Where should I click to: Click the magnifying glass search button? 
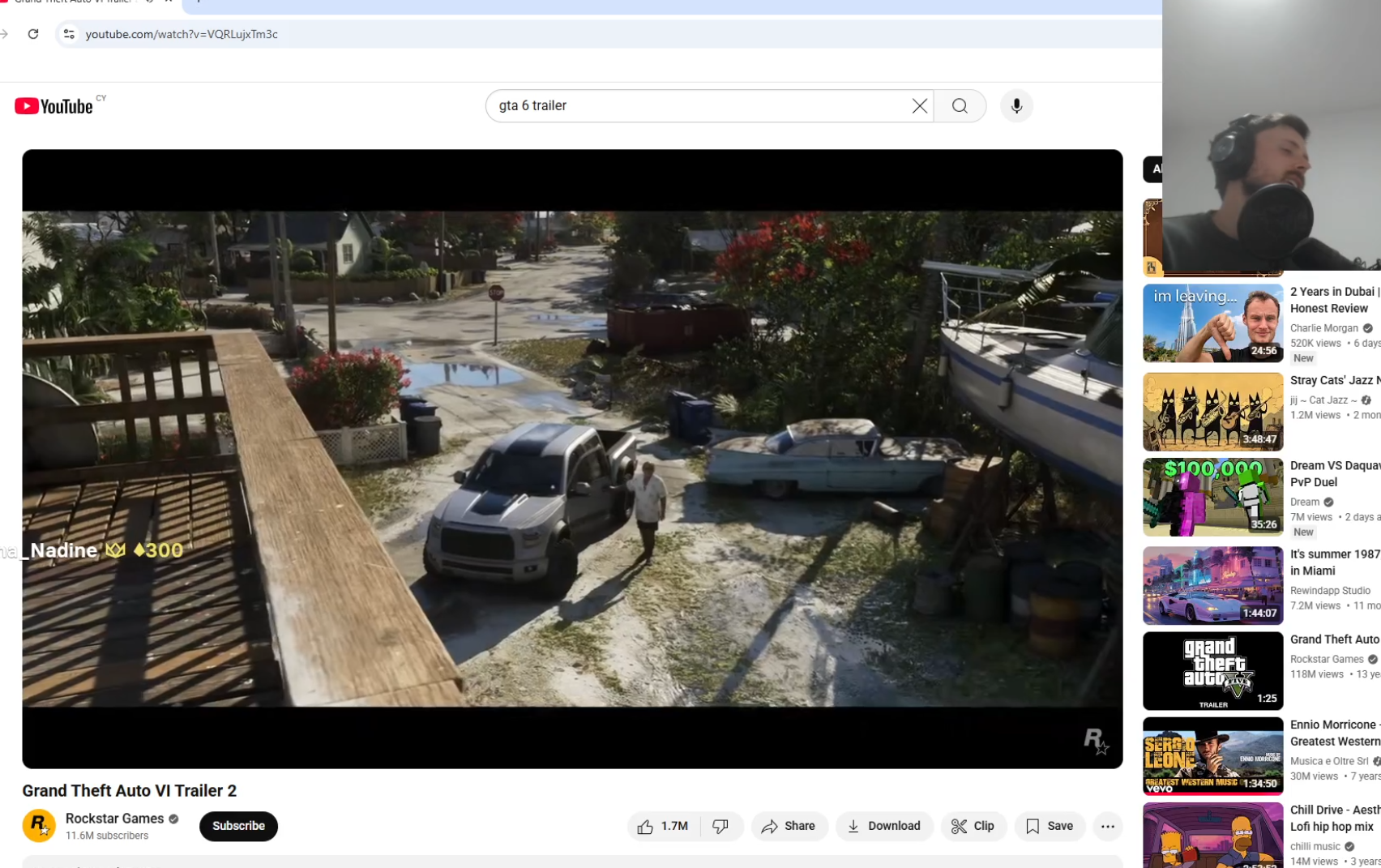[960, 106]
